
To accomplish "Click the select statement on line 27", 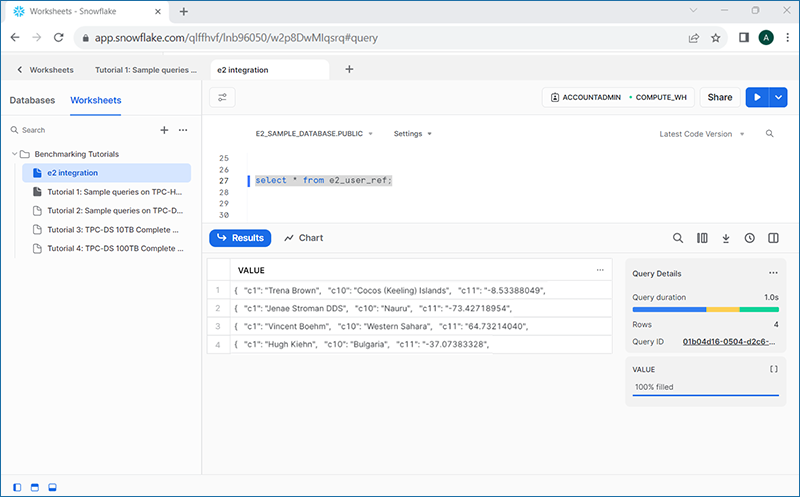I will pos(323,180).
